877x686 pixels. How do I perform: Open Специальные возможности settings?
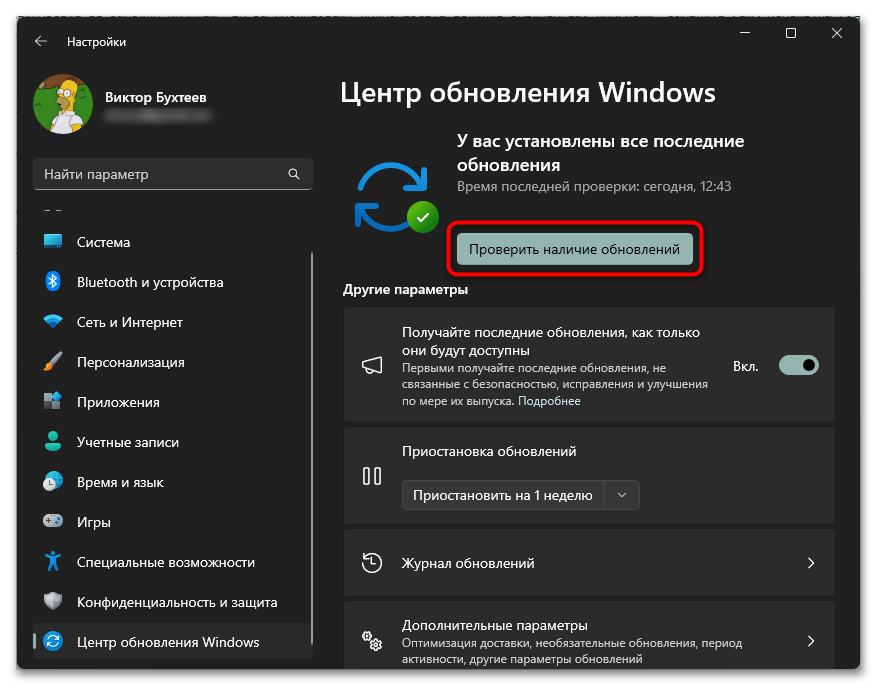click(x=172, y=562)
